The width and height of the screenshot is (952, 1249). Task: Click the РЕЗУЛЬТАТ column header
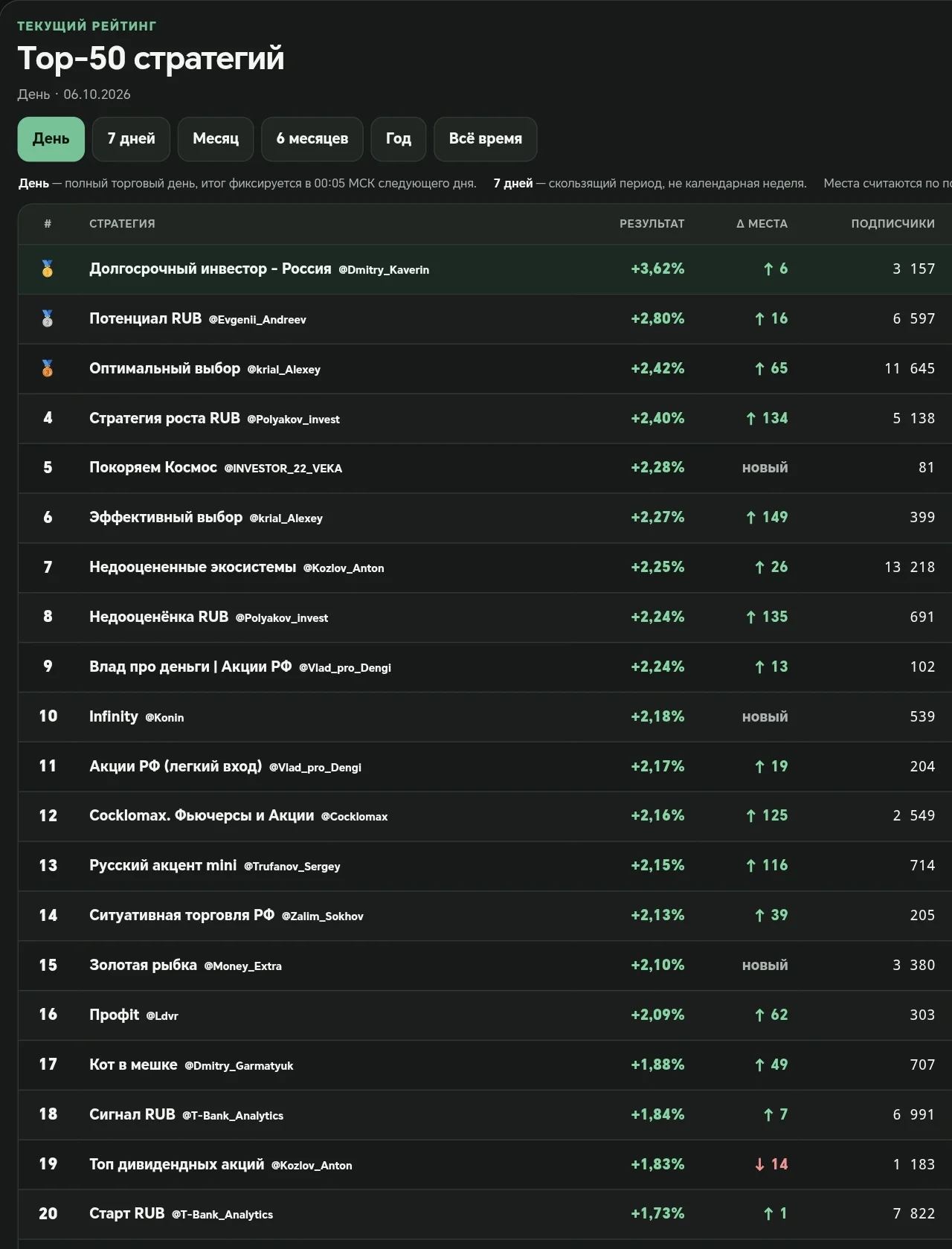click(652, 224)
